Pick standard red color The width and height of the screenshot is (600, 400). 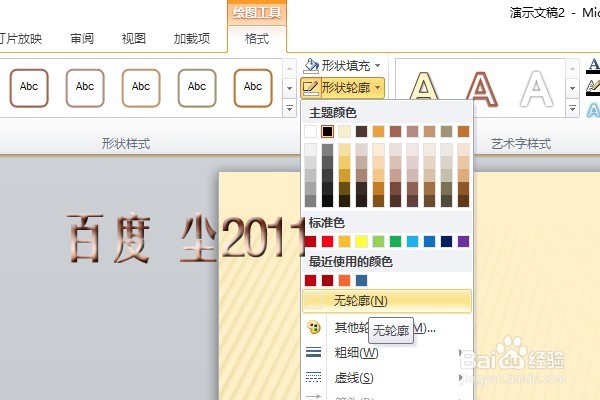point(327,242)
